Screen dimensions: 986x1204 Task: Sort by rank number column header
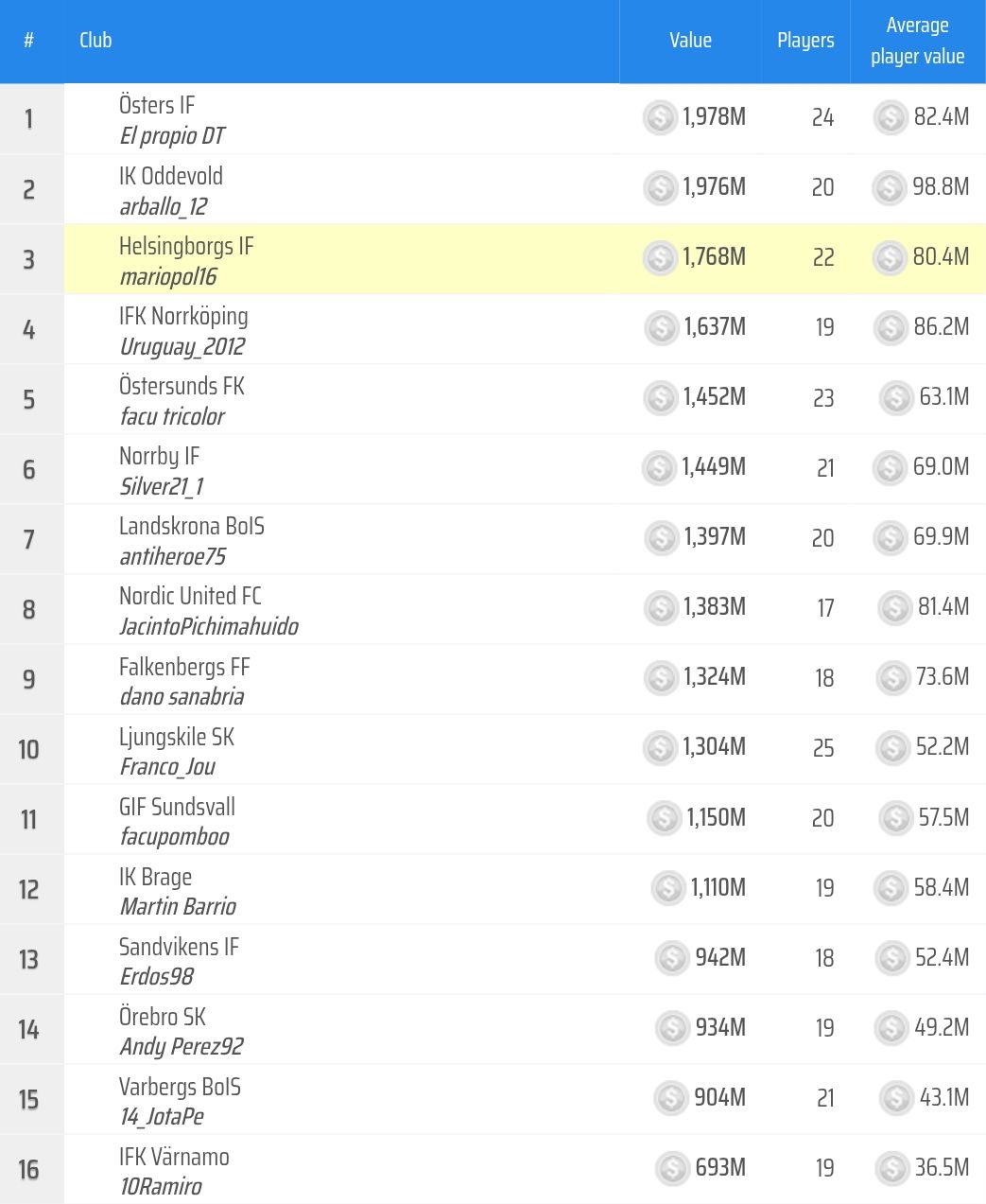click(x=29, y=41)
